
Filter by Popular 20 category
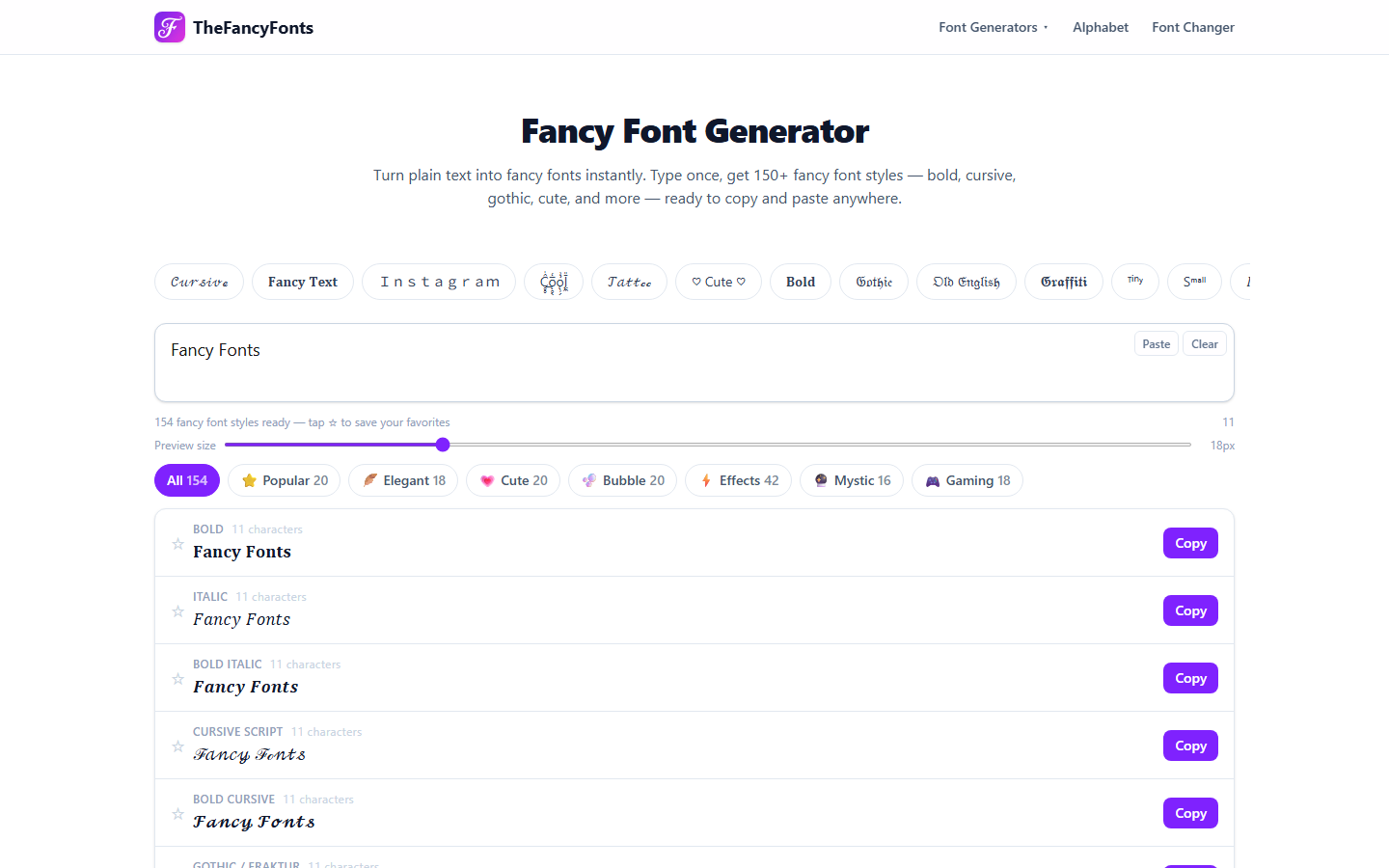point(285,480)
